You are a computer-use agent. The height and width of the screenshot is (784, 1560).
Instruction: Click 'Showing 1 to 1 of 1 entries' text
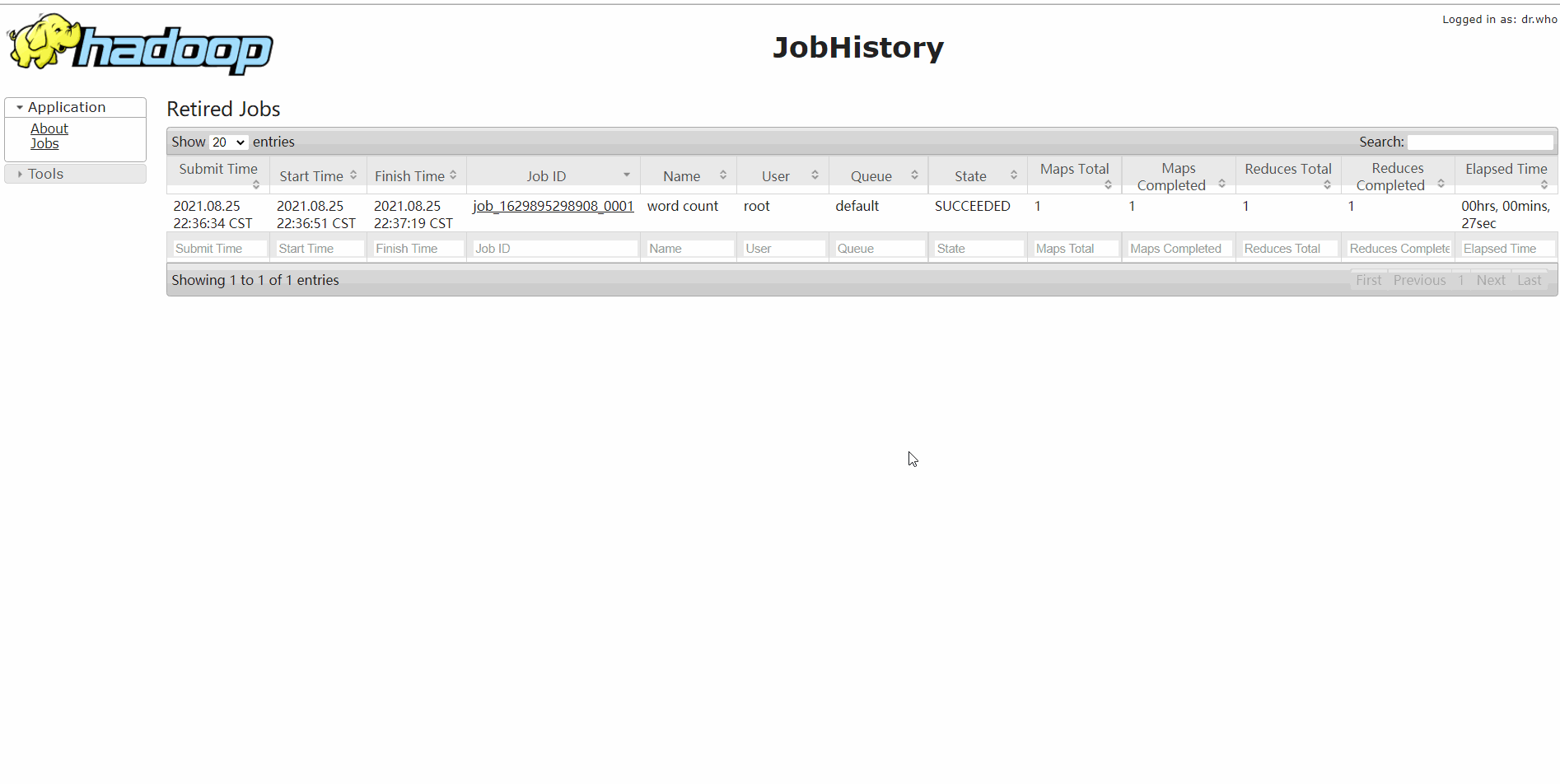[255, 280]
